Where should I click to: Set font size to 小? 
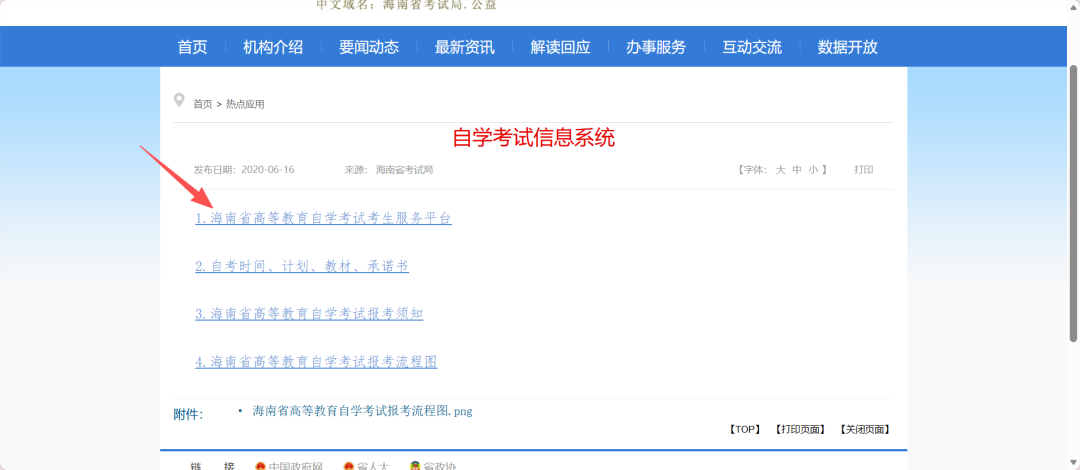click(813, 170)
